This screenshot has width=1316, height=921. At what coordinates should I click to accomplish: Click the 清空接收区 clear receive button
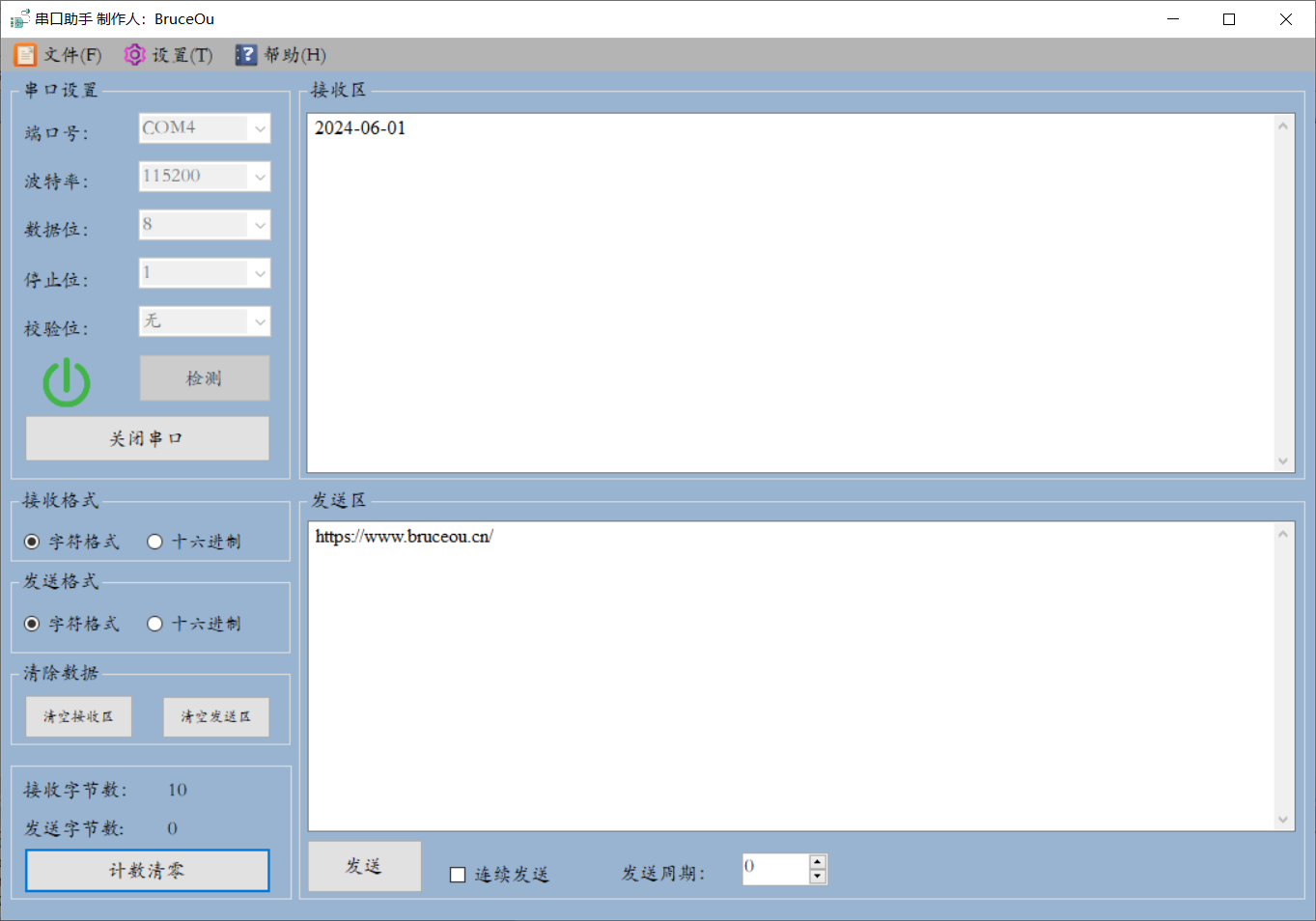pyautogui.click(x=78, y=716)
